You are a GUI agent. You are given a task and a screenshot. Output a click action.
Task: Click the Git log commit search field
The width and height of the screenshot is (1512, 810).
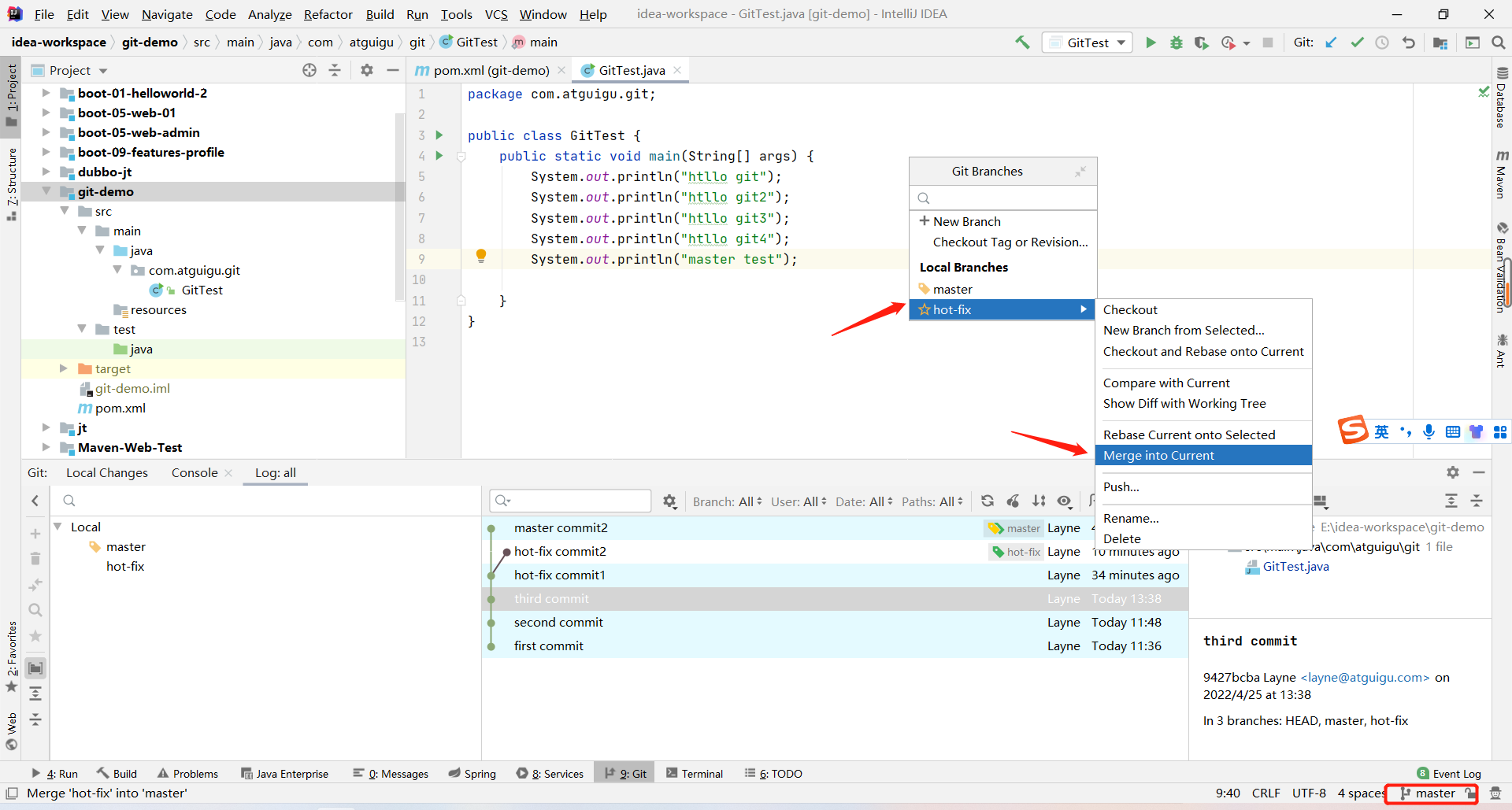pyautogui.click(x=570, y=501)
